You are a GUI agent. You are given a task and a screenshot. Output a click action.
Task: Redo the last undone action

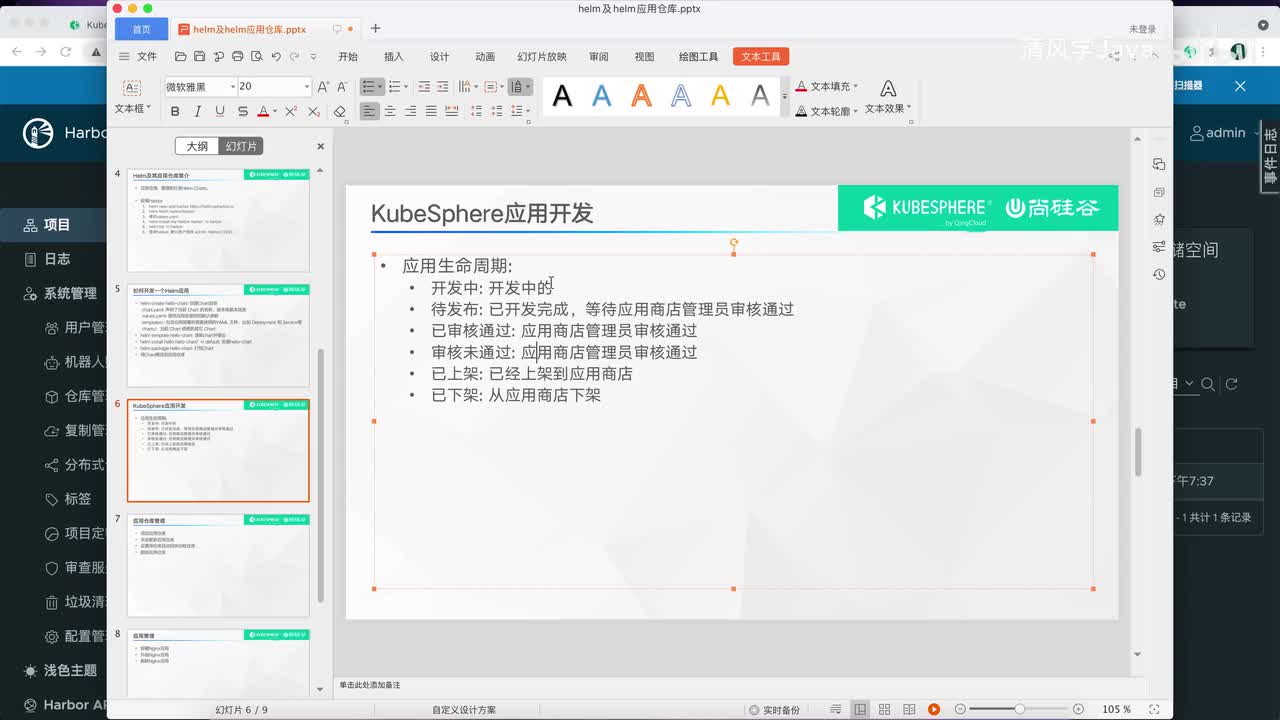(x=293, y=57)
